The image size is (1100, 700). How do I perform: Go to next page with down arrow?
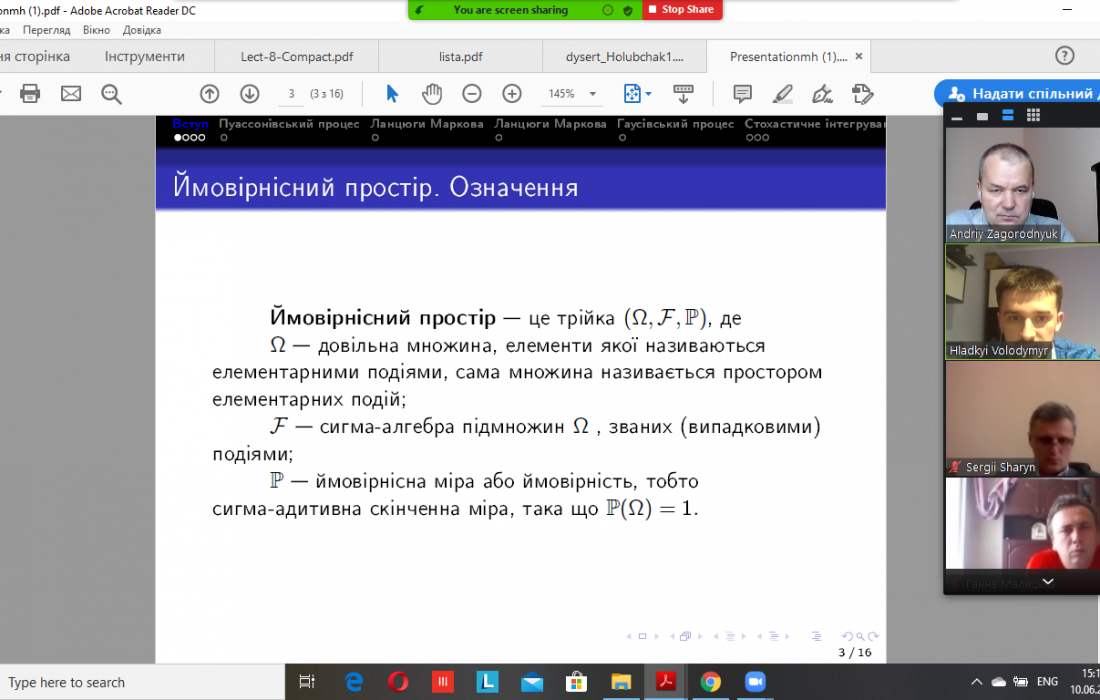(x=249, y=94)
